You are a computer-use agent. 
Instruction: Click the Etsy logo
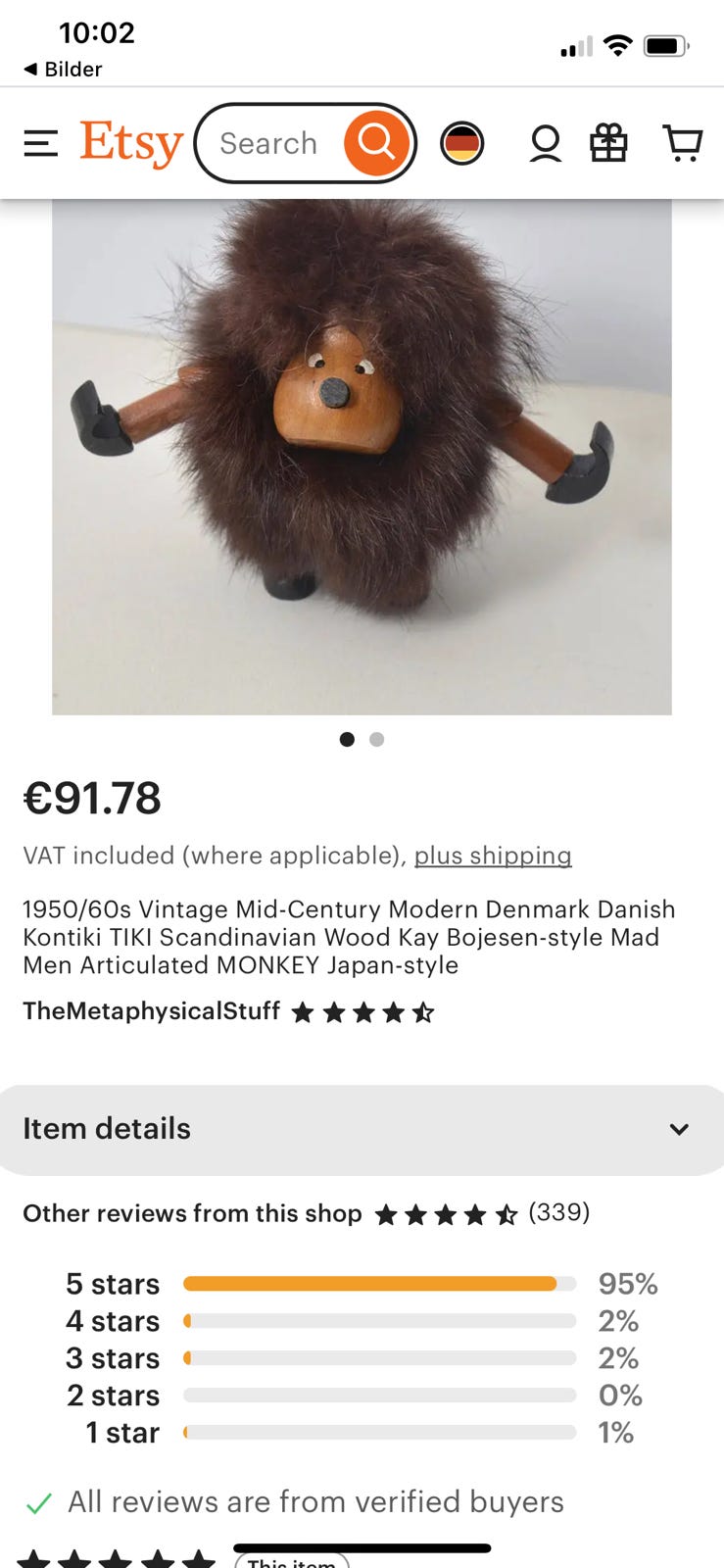tap(131, 144)
